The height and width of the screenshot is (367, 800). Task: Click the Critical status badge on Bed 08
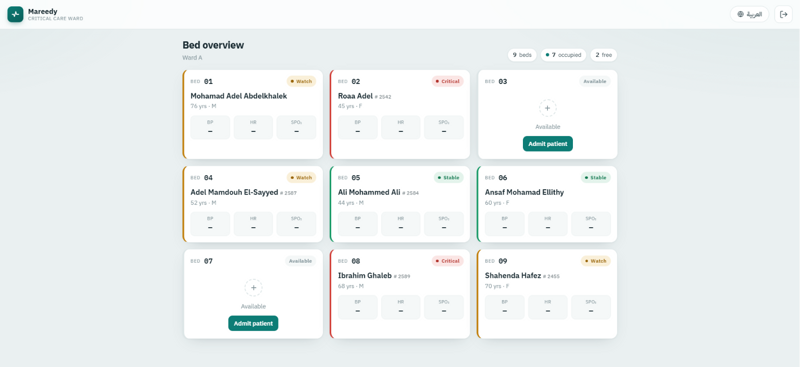click(x=447, y=261)
